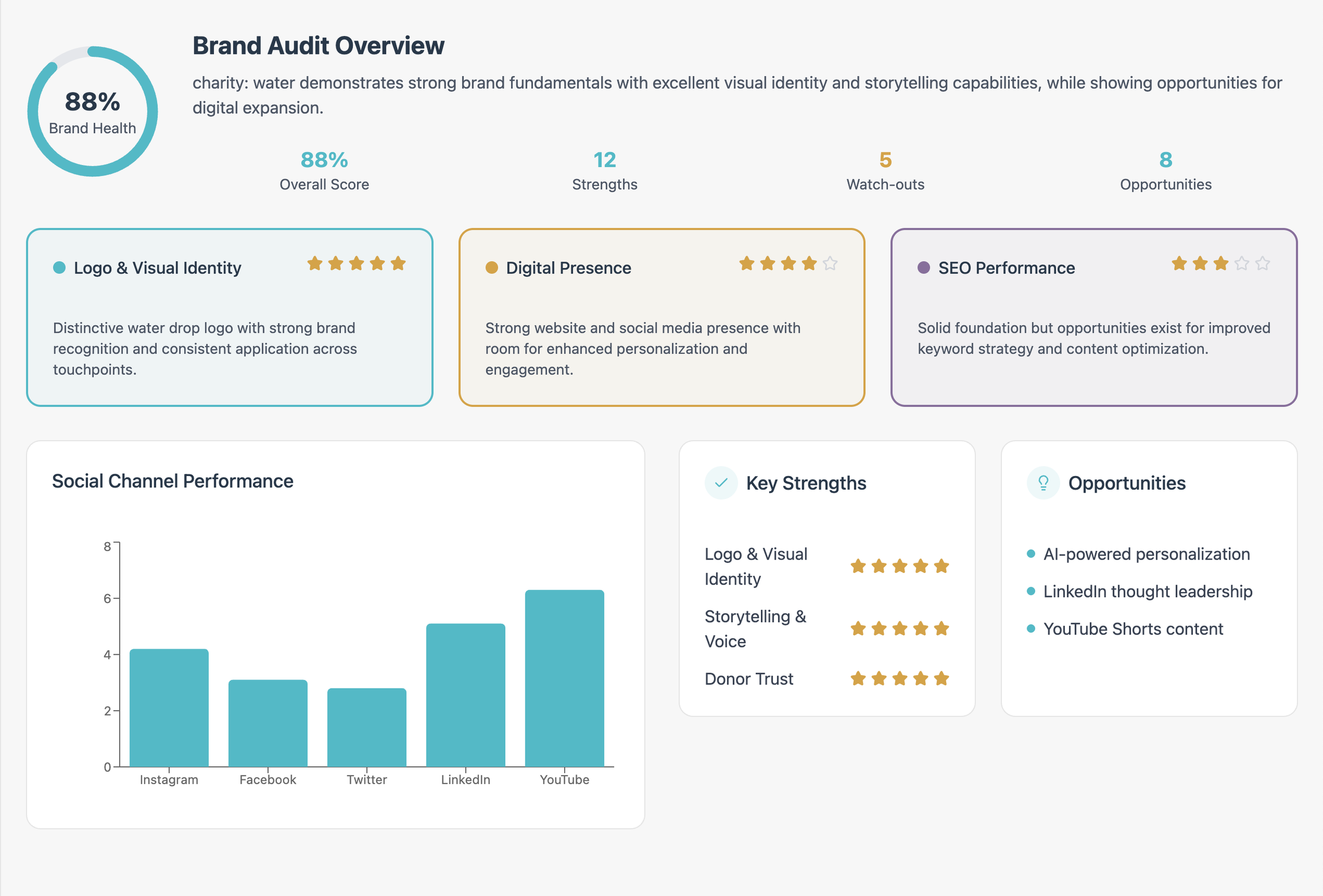Click the AI-powered personalization item
The width and height of the screenshot is (1323, 896).
(1146, 554)
